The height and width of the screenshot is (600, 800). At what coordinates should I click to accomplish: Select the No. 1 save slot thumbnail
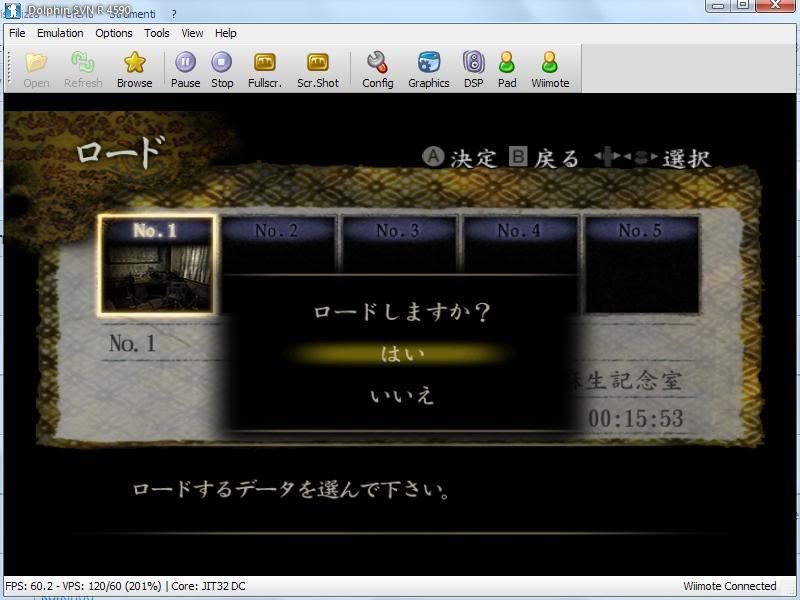point(156,265)
